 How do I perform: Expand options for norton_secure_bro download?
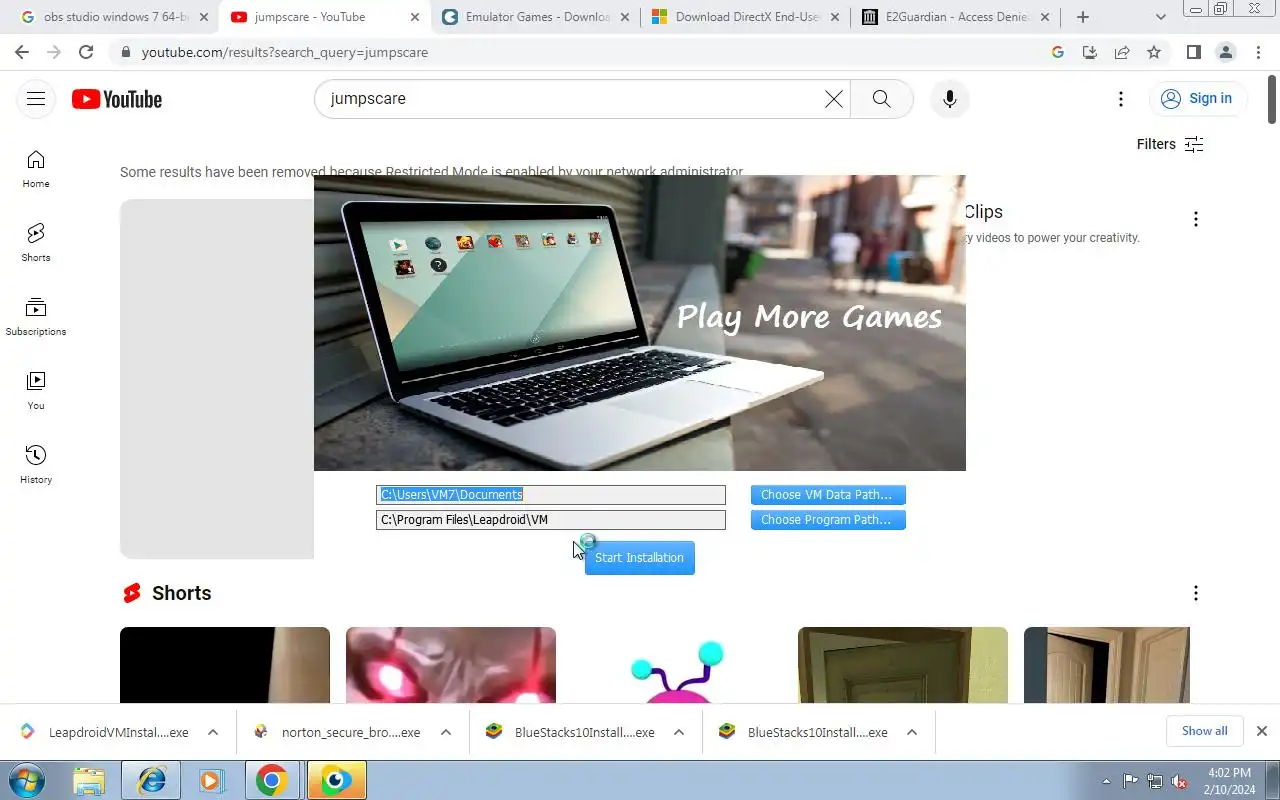pyautogui.click(x=446, y=732)
